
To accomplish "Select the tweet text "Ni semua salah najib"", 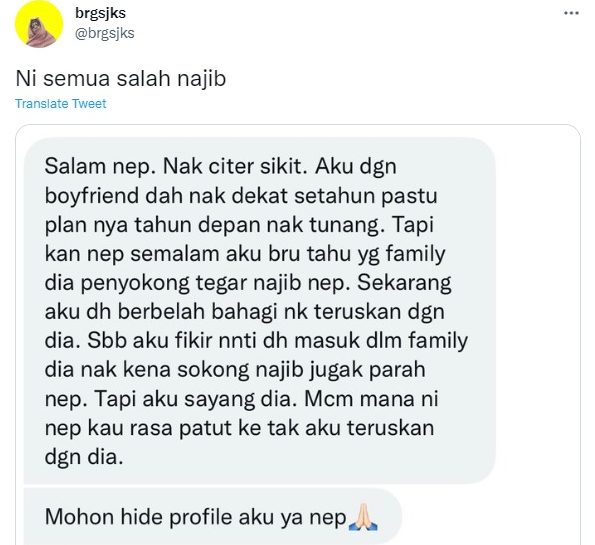I will pos(121,79).
